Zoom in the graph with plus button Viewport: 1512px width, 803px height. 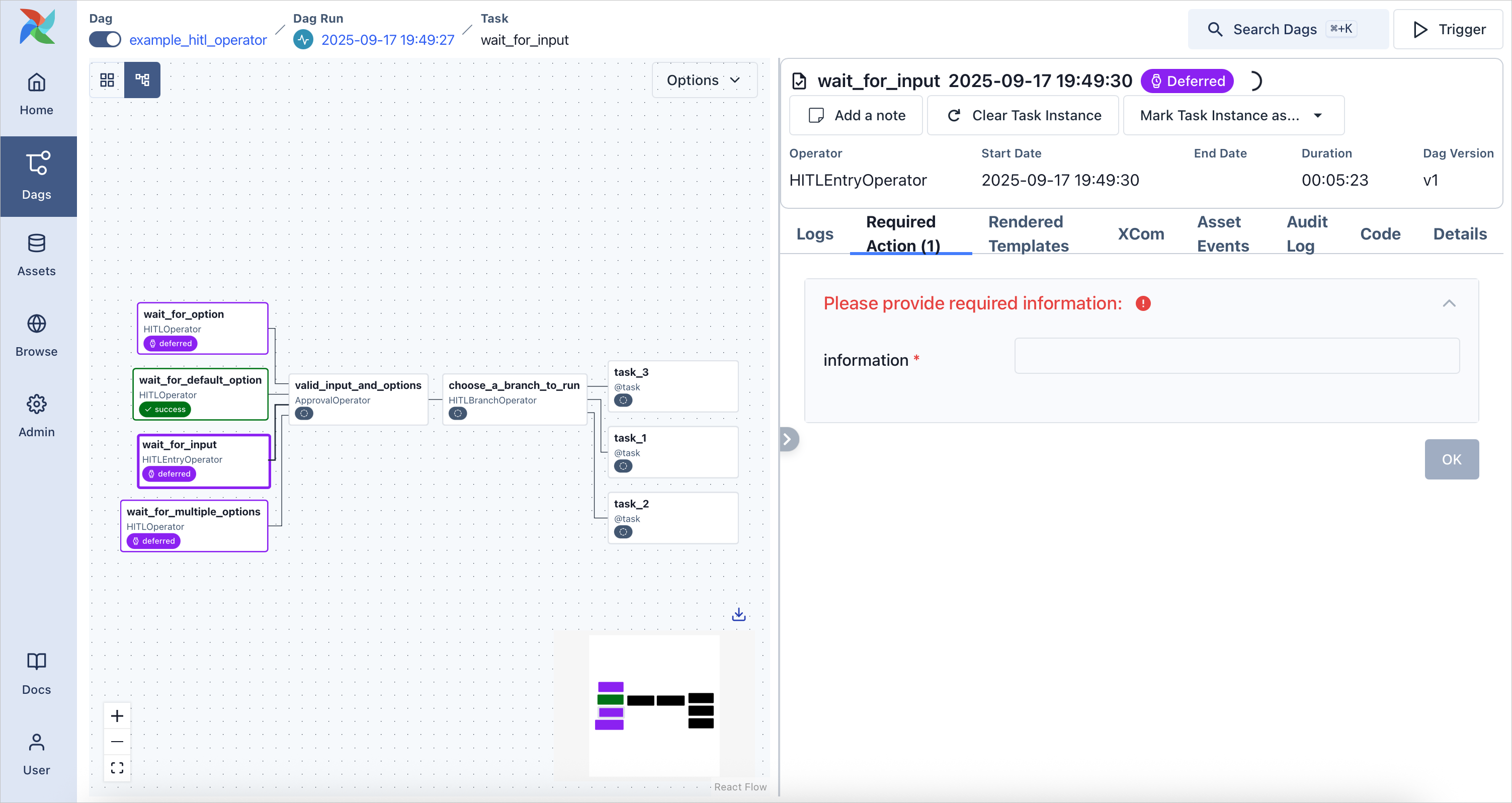tap(117, 715)
